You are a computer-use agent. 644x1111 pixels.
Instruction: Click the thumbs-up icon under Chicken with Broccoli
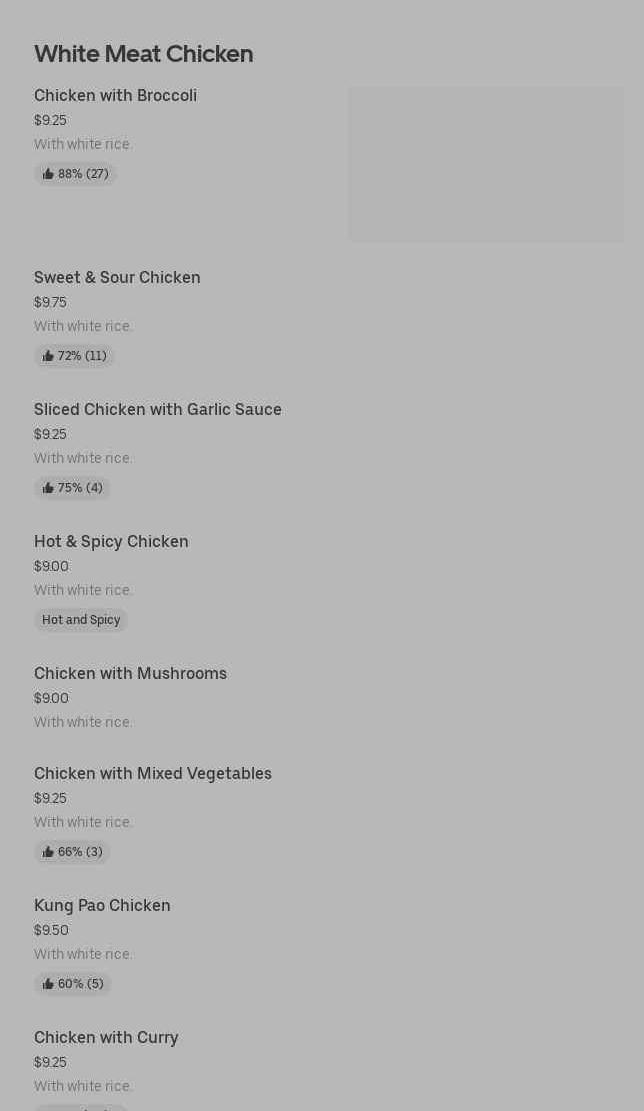(x=48, y=174)
